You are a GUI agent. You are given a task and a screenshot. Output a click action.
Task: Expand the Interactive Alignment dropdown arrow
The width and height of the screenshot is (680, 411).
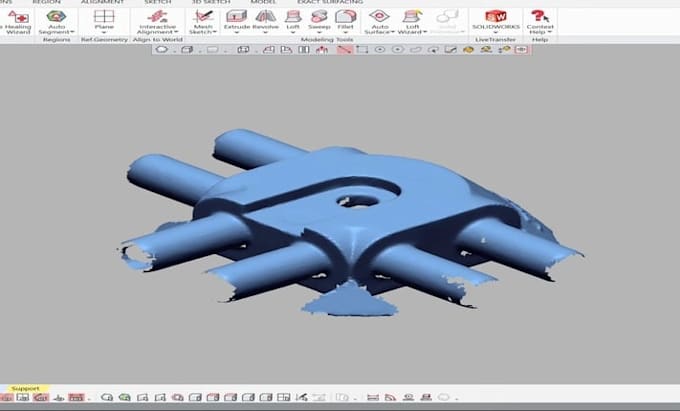[176, 32]
